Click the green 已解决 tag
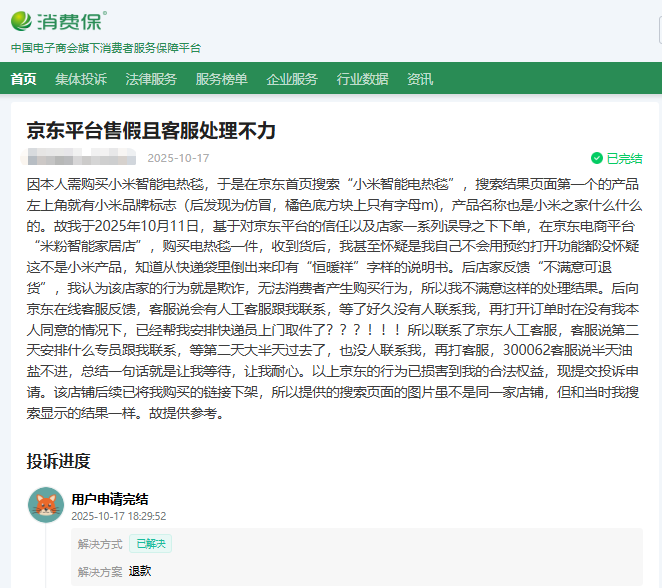 pyautogui.click(x=153, y=544)
